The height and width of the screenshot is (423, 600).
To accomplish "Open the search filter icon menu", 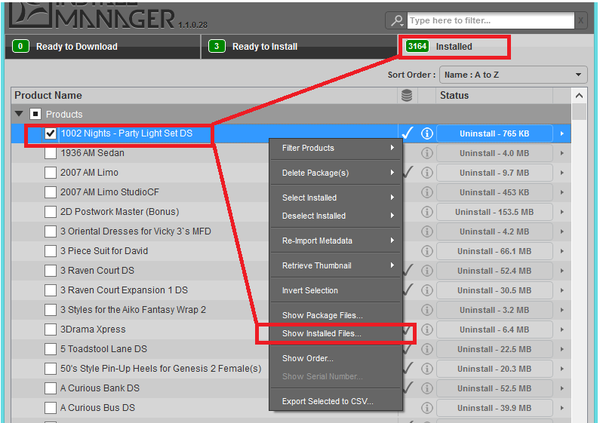I will (x=397, y=20).
